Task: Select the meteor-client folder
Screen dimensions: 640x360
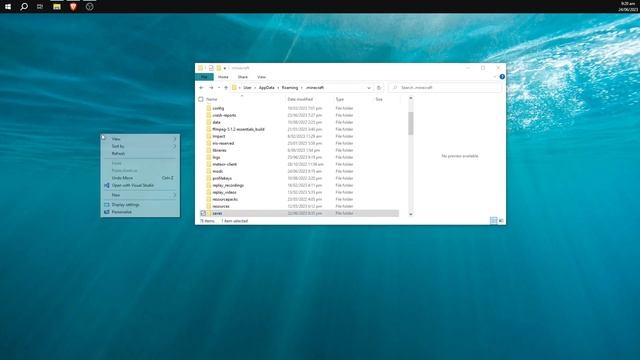Action: pyautogui.click(x=224, y=164)
